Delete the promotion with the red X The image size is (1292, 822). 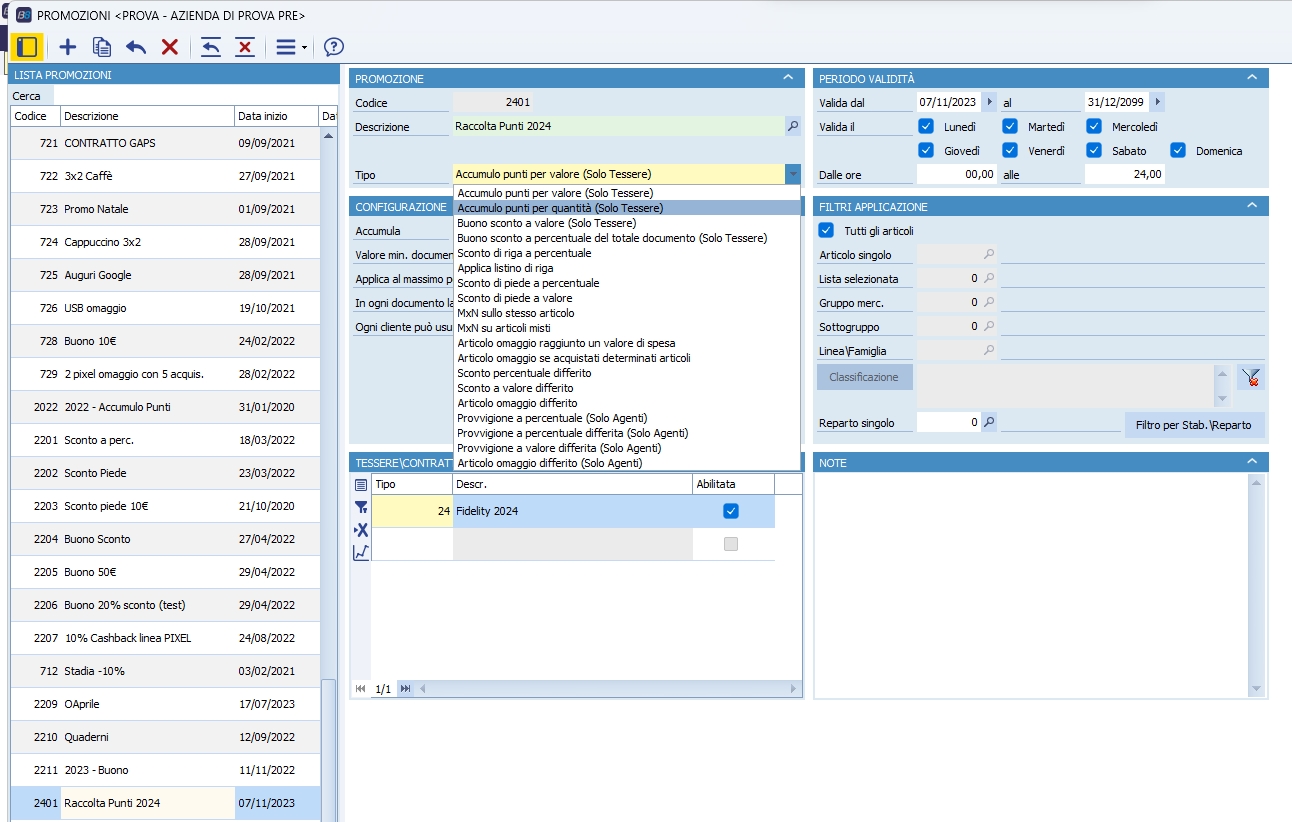(x=170, y=46)
